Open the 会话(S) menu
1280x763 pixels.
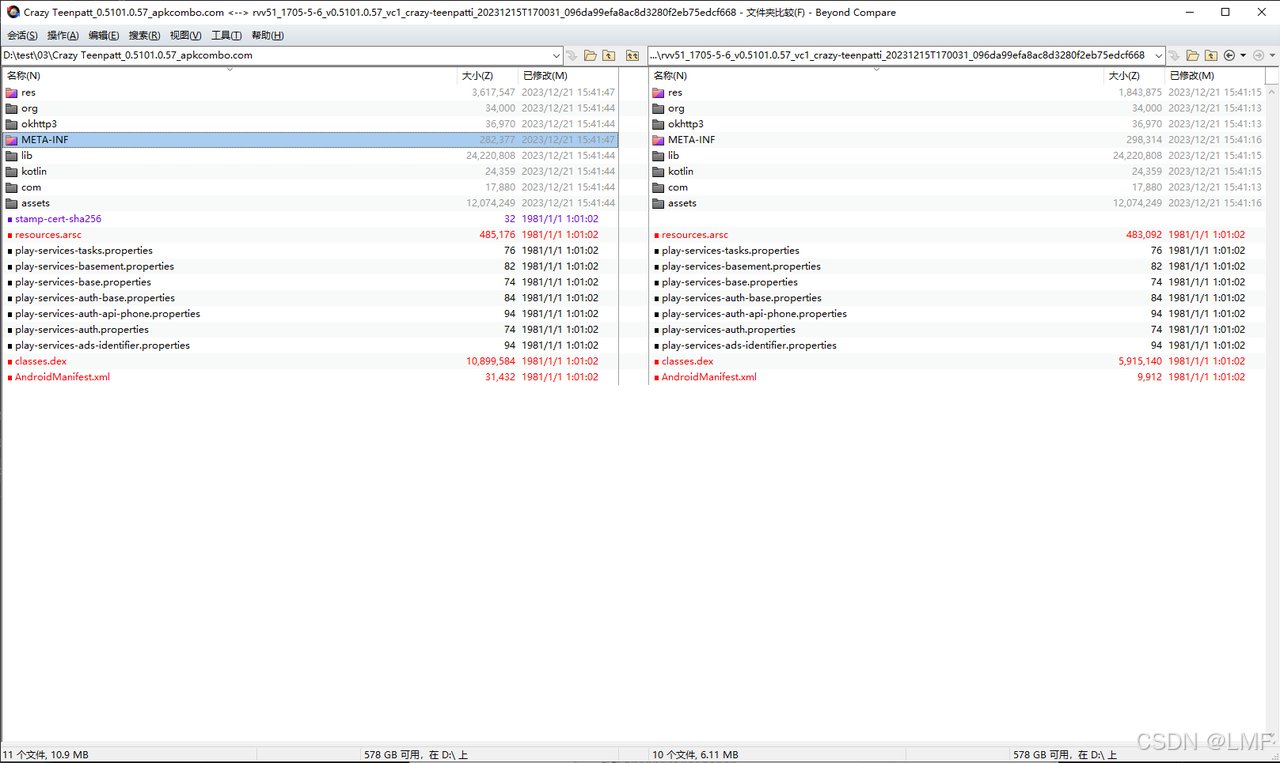coord(22,35)
